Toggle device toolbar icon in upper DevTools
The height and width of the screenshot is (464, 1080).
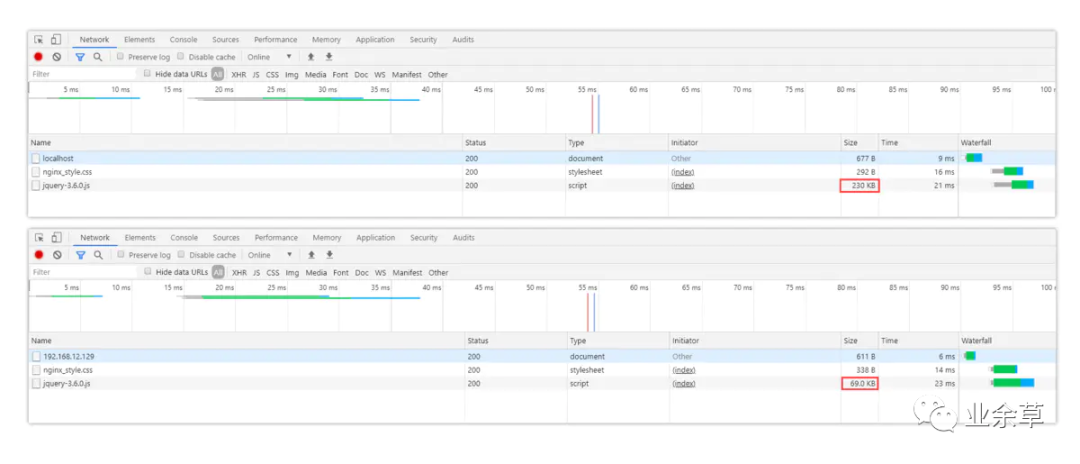tap(56, 40)
